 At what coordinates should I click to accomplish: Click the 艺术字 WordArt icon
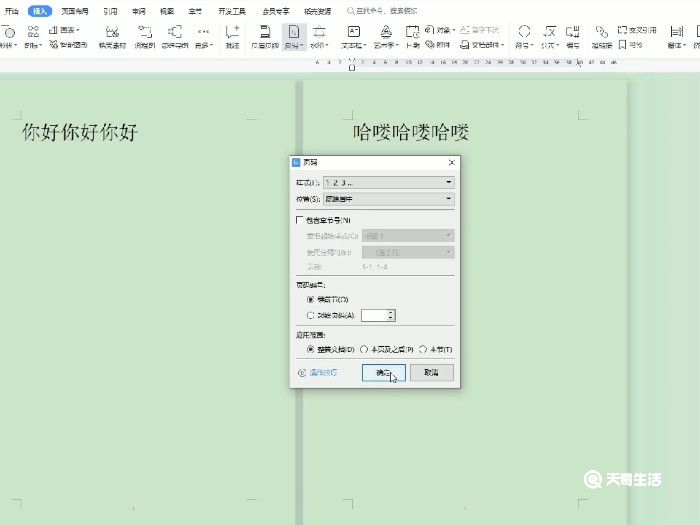(x=386, y=32)
